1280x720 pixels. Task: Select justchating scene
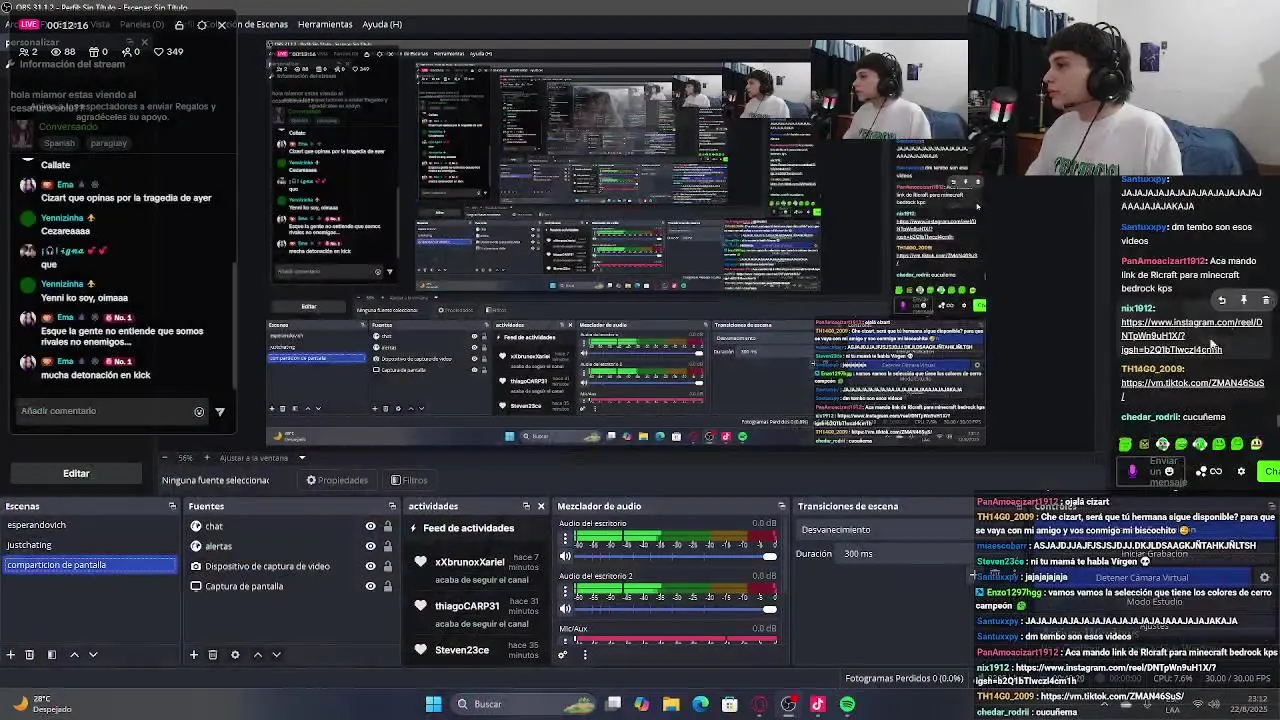click(x=90, y=545)
